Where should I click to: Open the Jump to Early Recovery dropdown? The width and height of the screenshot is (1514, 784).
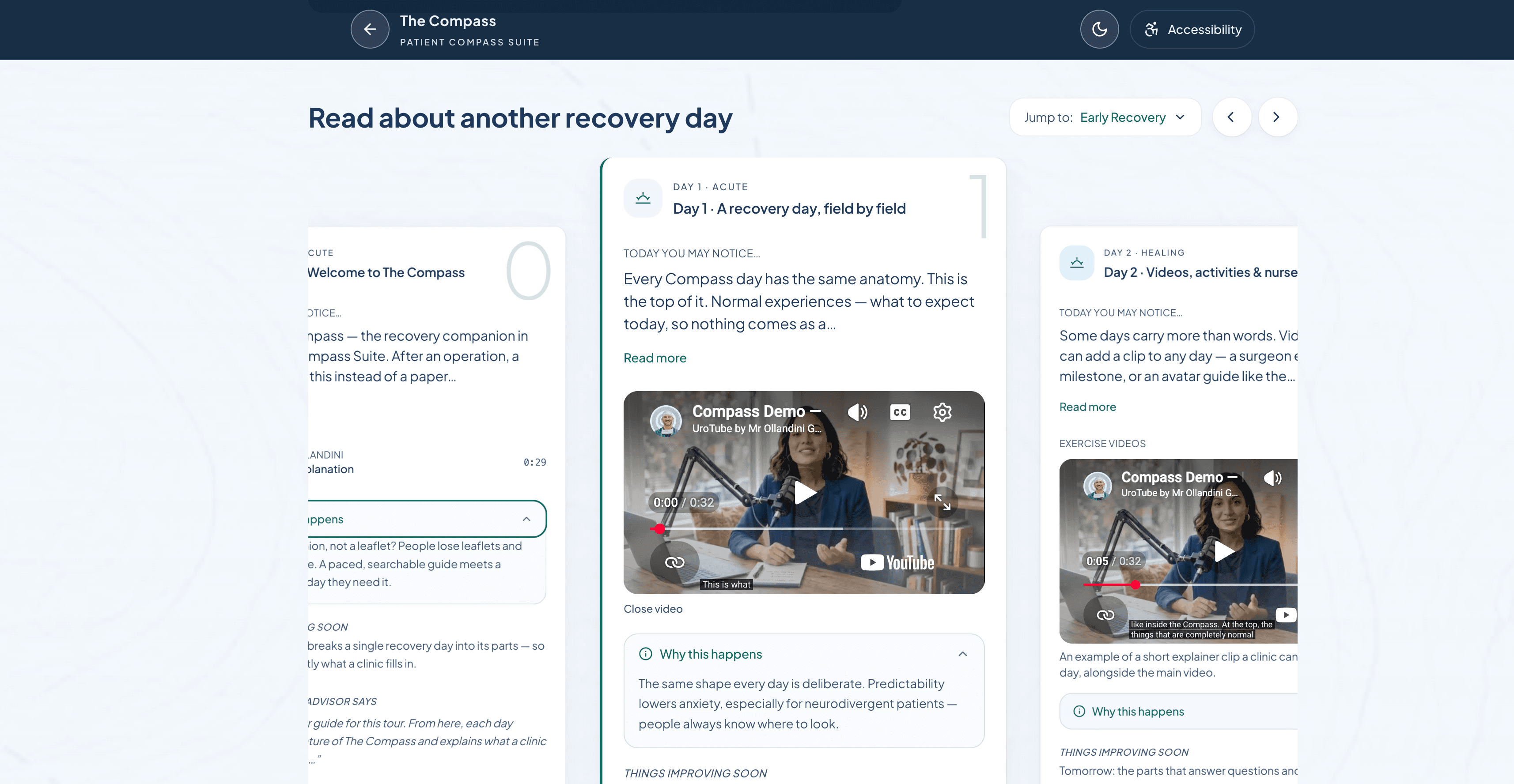pos(1105,117)
